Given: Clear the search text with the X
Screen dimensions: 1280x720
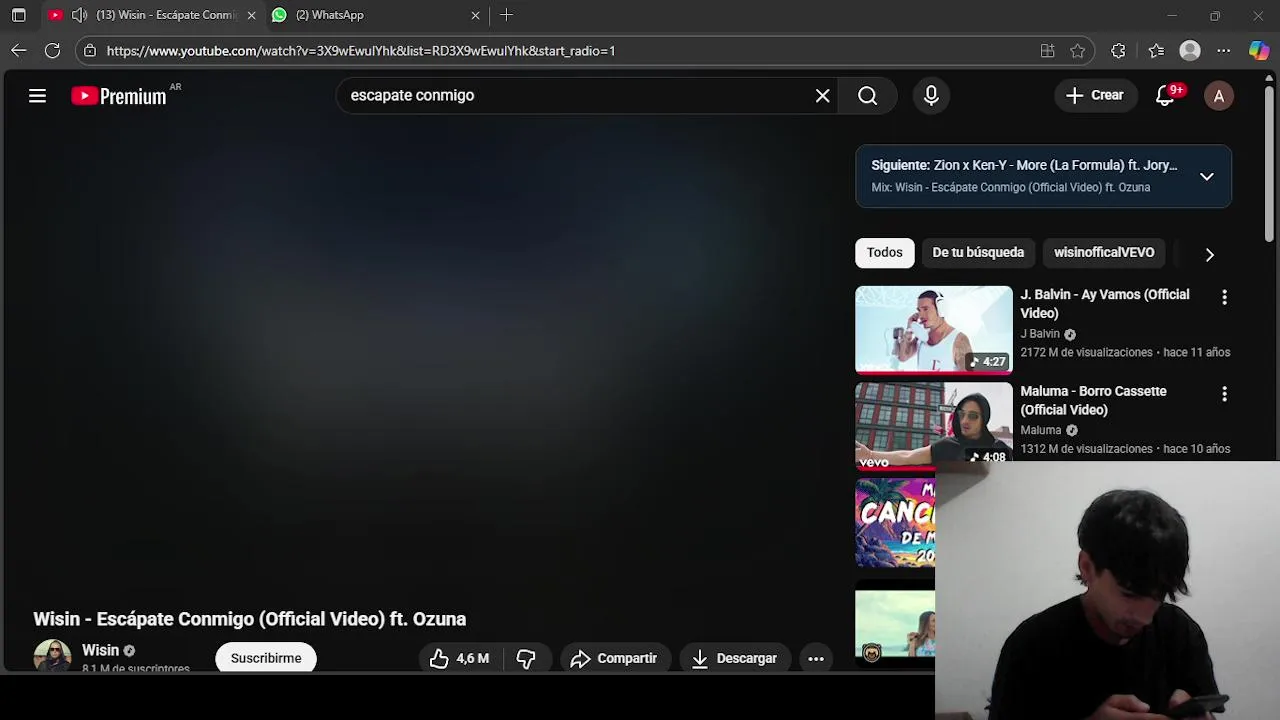Looking at the screenshot, I should [822, 96].
